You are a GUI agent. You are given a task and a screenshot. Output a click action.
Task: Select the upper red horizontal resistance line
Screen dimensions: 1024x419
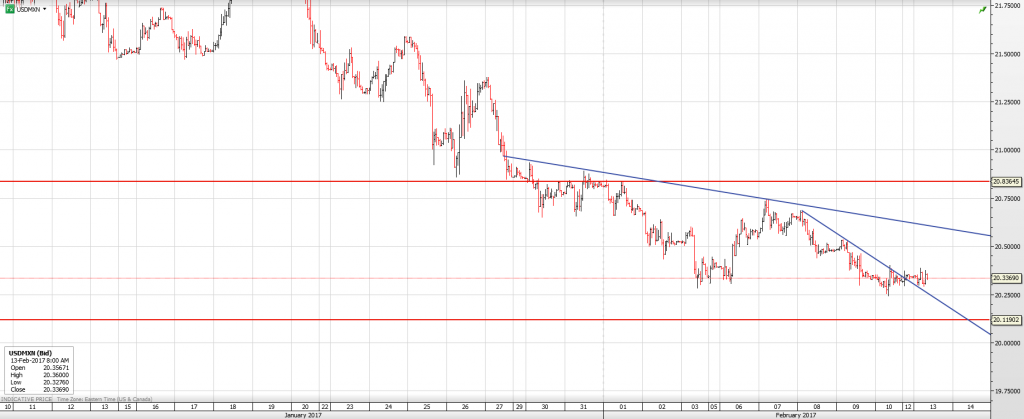tap(300, 182)
